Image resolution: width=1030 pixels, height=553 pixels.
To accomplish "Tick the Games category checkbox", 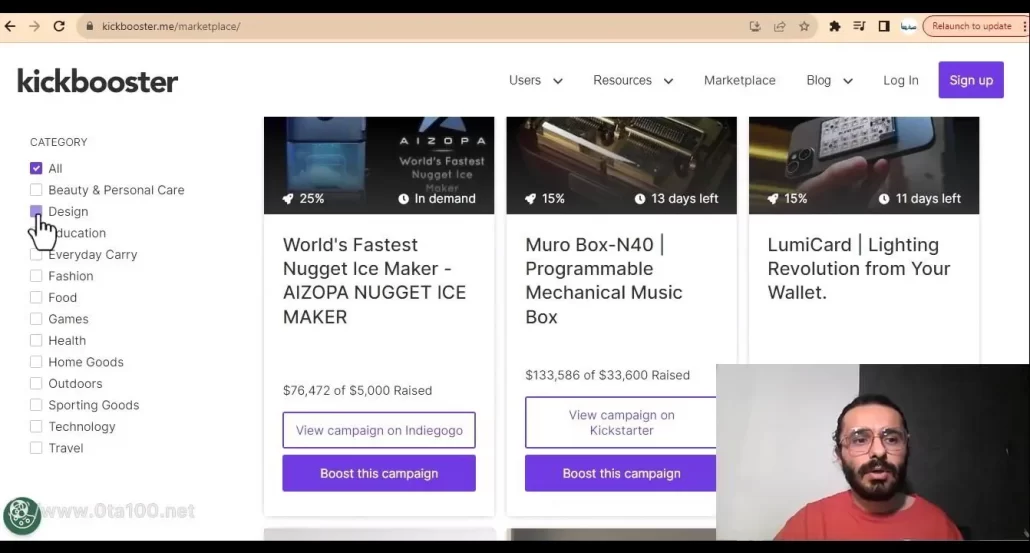I will coord(36,319).
